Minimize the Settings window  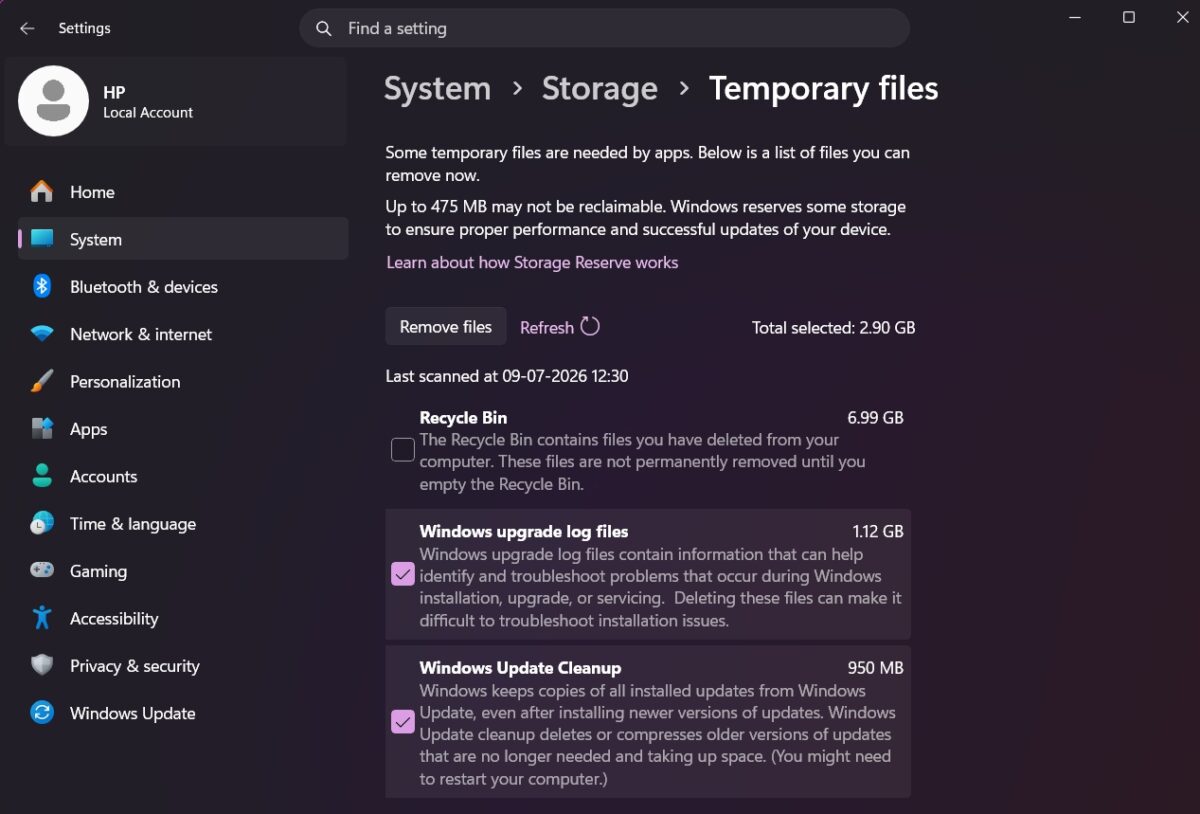tap(1075, 18)
